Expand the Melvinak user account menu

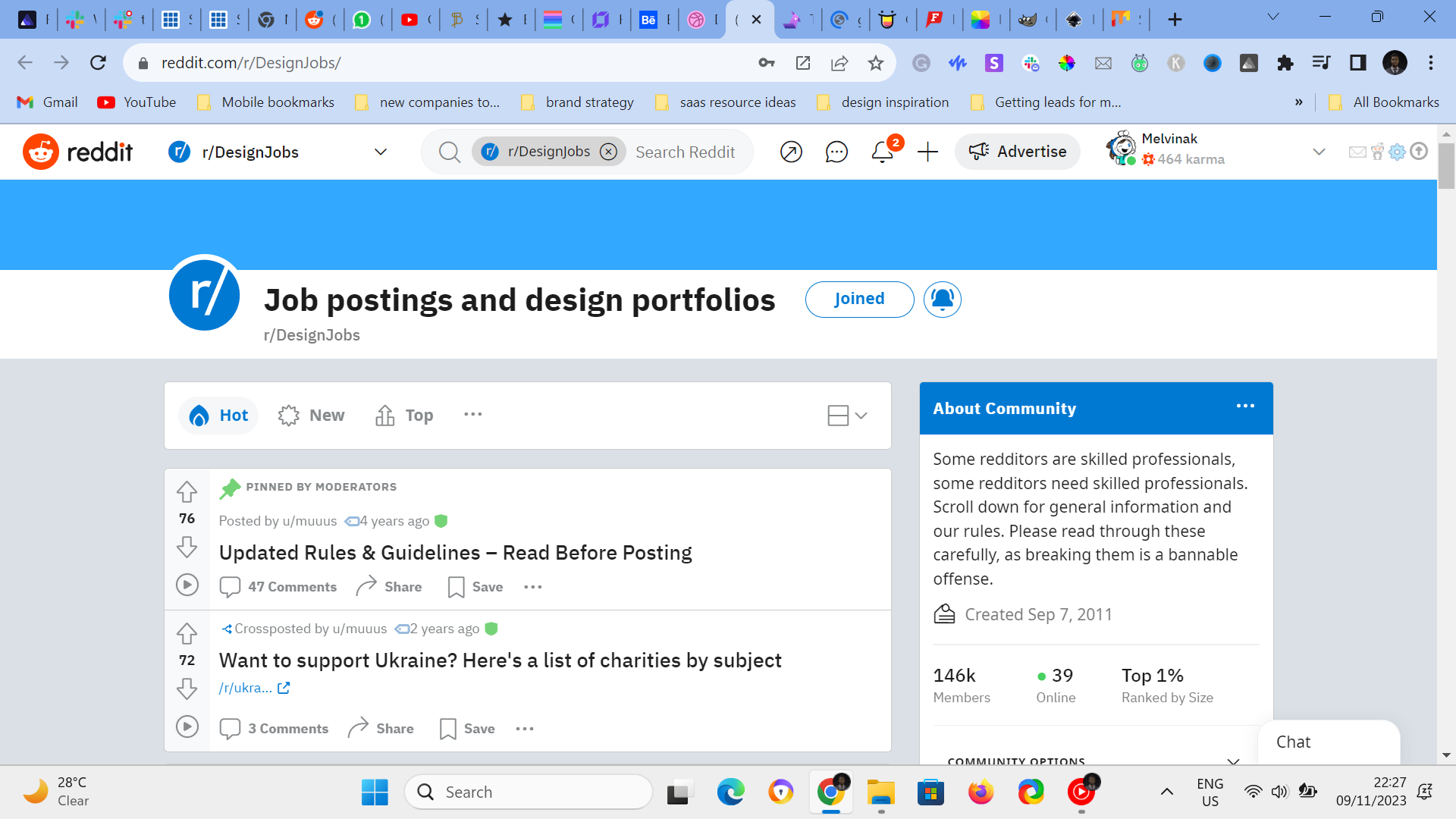pos(1318,152)
